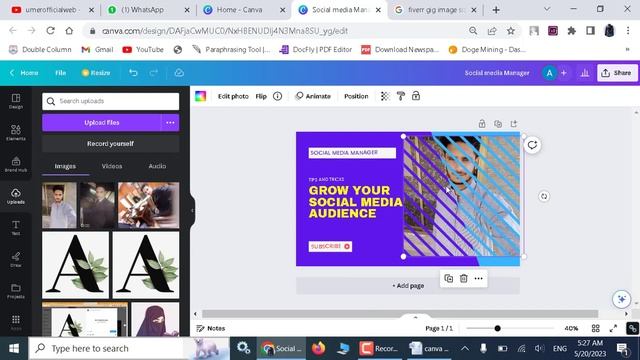Image resolution: width=640 pixels, height=360 pixels.
Task: Open Position panel
Action: (x=356, y=96)
